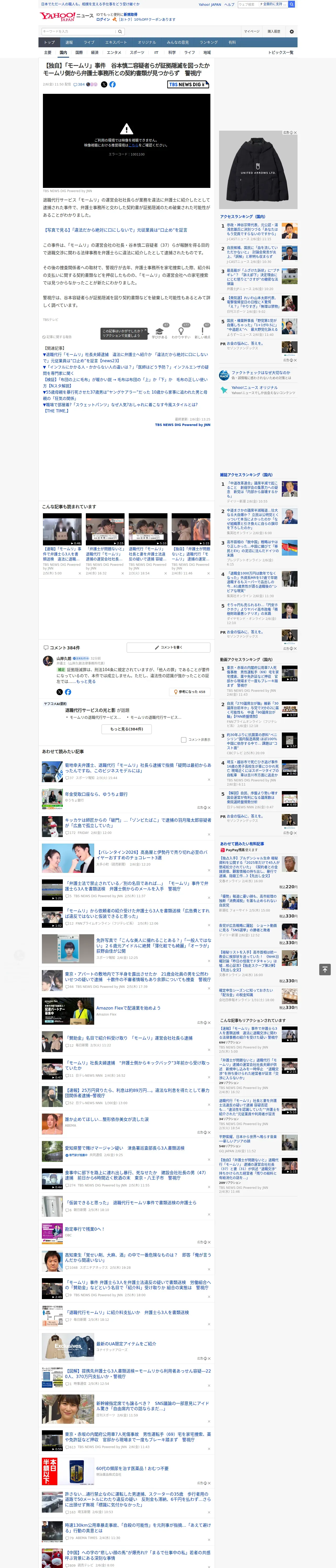Close the UNITED ARROWS ad
The width and height of the screenshot is (336, 1568).
[x=295, y=133]
